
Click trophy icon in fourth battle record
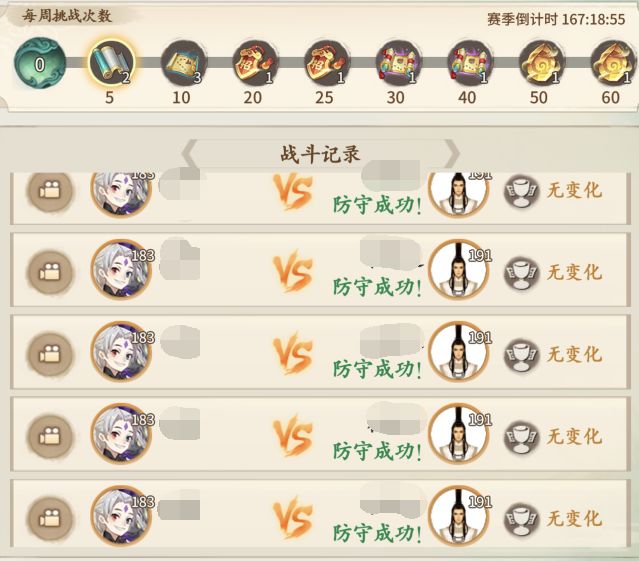tap(521, 437)
